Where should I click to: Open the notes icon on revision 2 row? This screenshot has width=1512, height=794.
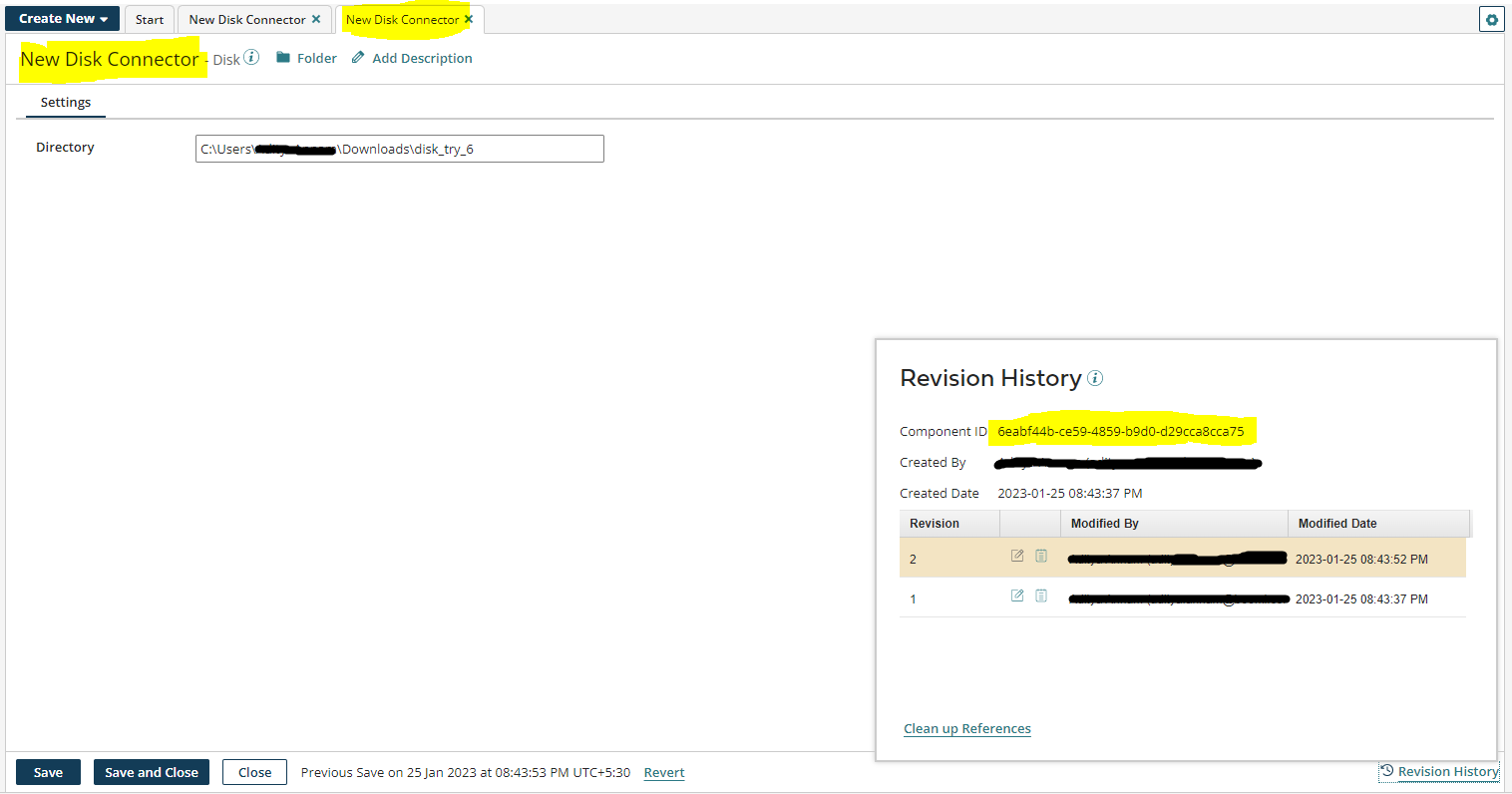pyautogui.click(x=1040, y=556)
